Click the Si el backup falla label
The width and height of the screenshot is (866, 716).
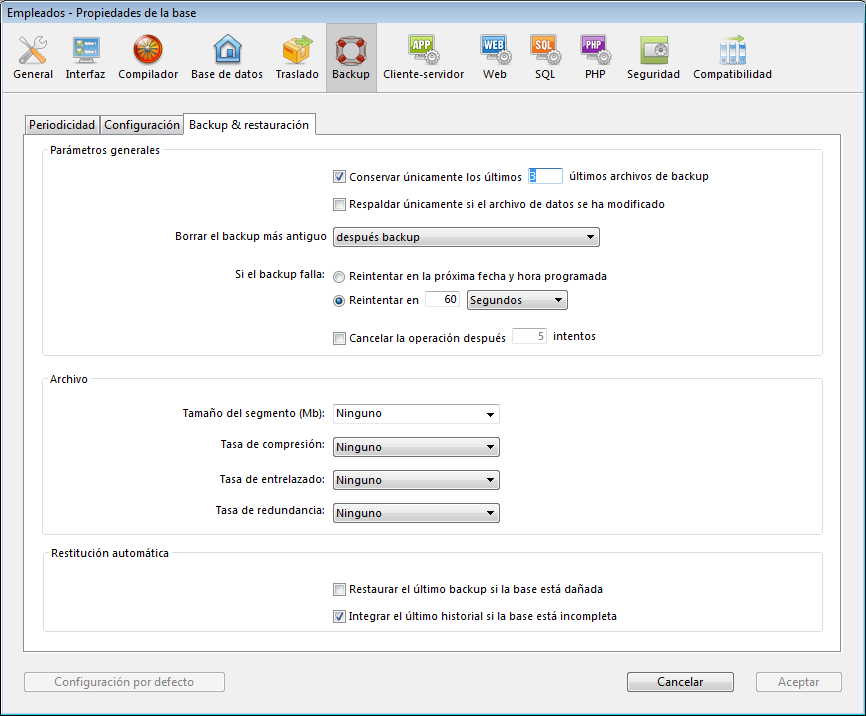pyautogui.click(x=280, y=274)
